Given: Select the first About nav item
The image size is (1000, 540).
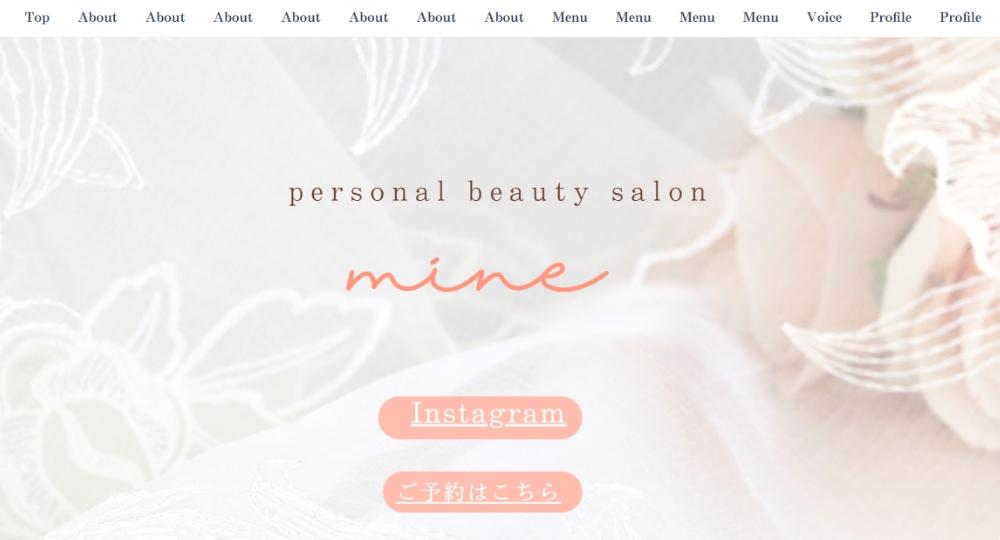Looking at the screenshot, I should click(97, 17).
